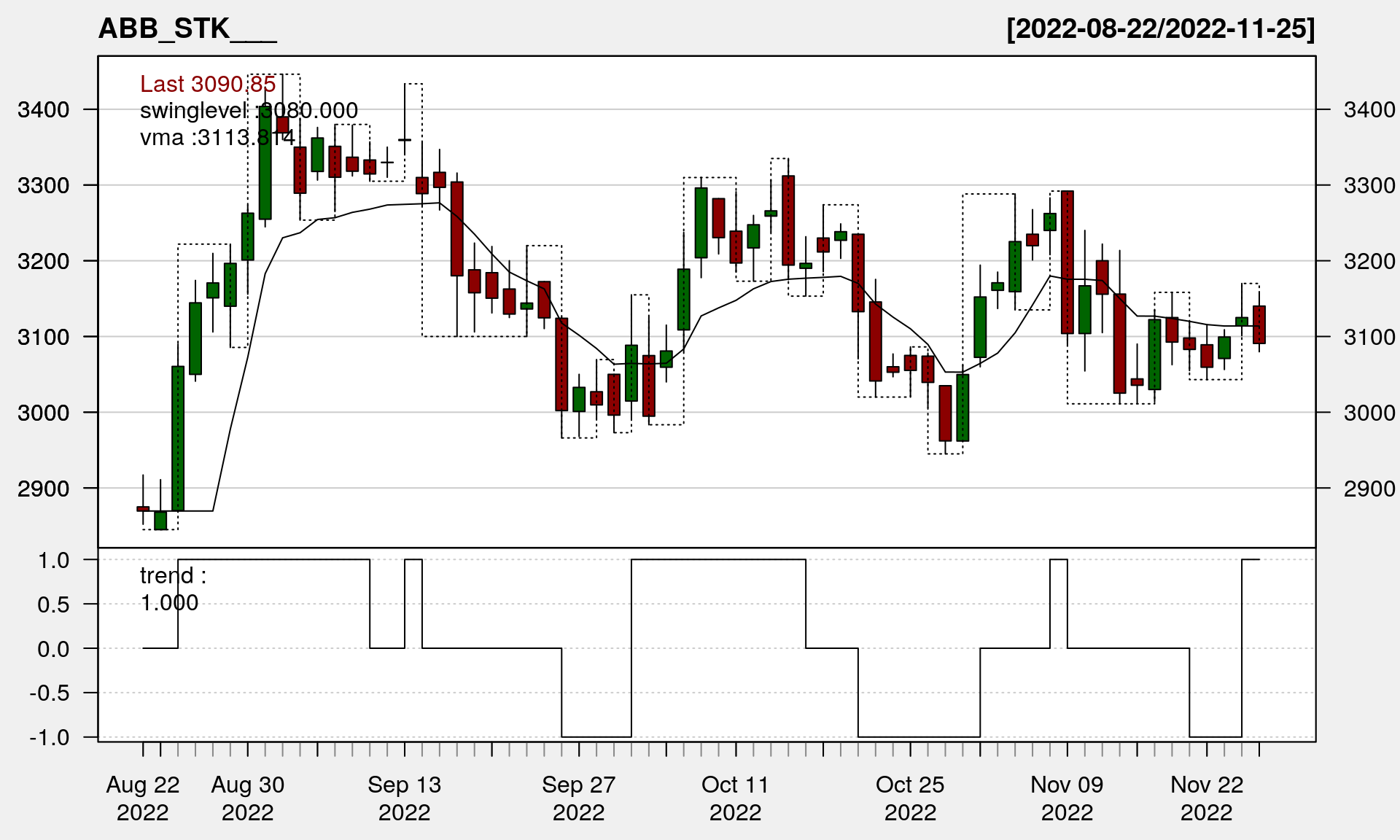Click the Sep 13 2022 date label
Image resolution: width=1400 pixels, height=840 pixels.
point(405,798)
